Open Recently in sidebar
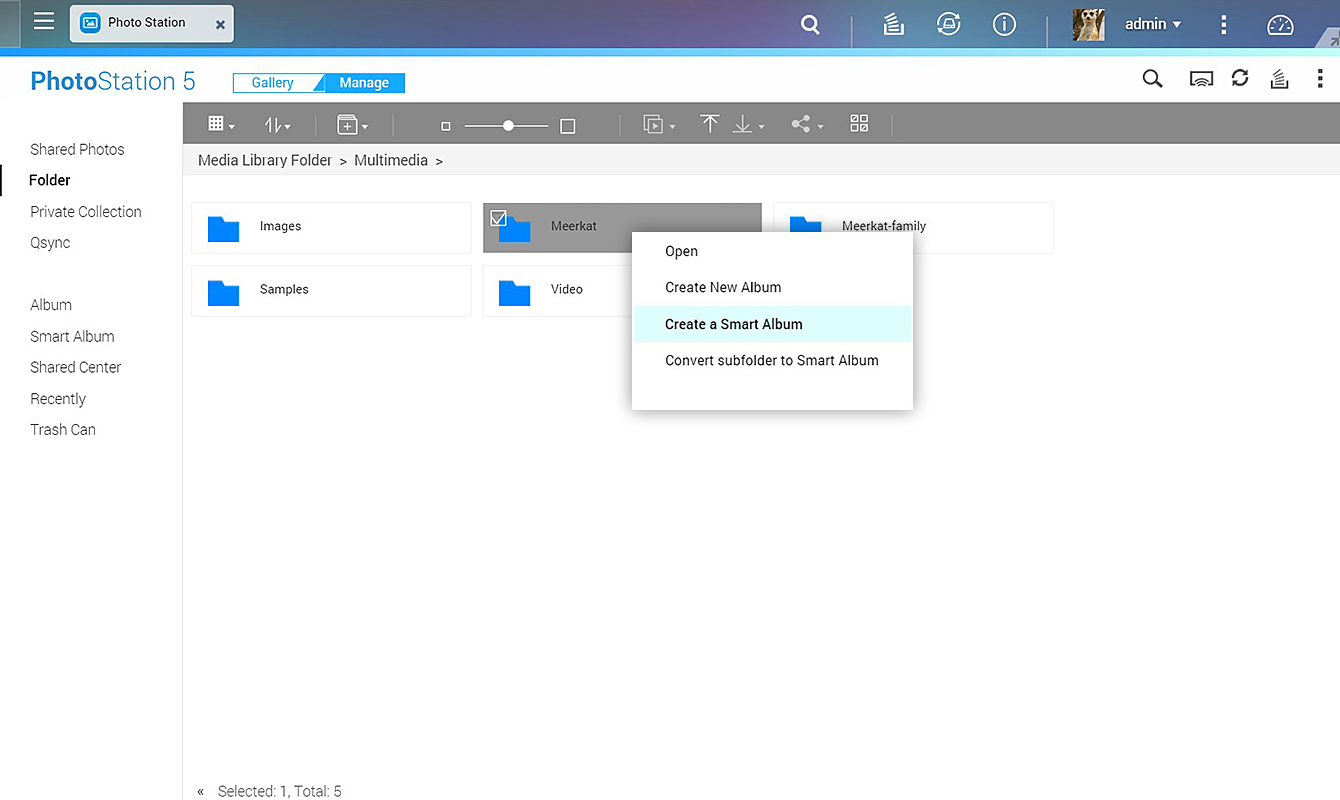The image size is (1340, 800). (x=58, y=398)
